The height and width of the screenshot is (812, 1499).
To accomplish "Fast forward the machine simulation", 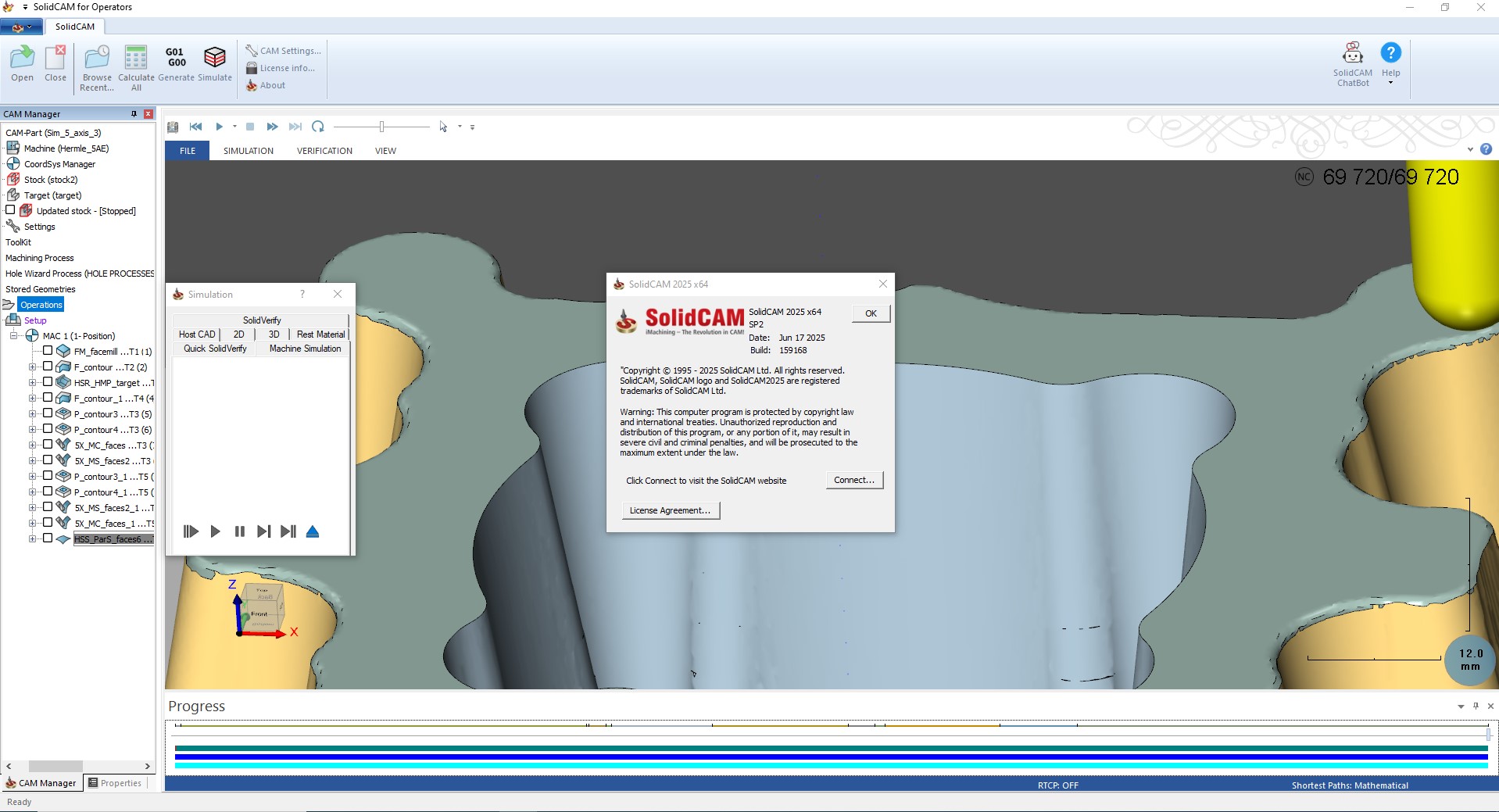I will point(272,127).
